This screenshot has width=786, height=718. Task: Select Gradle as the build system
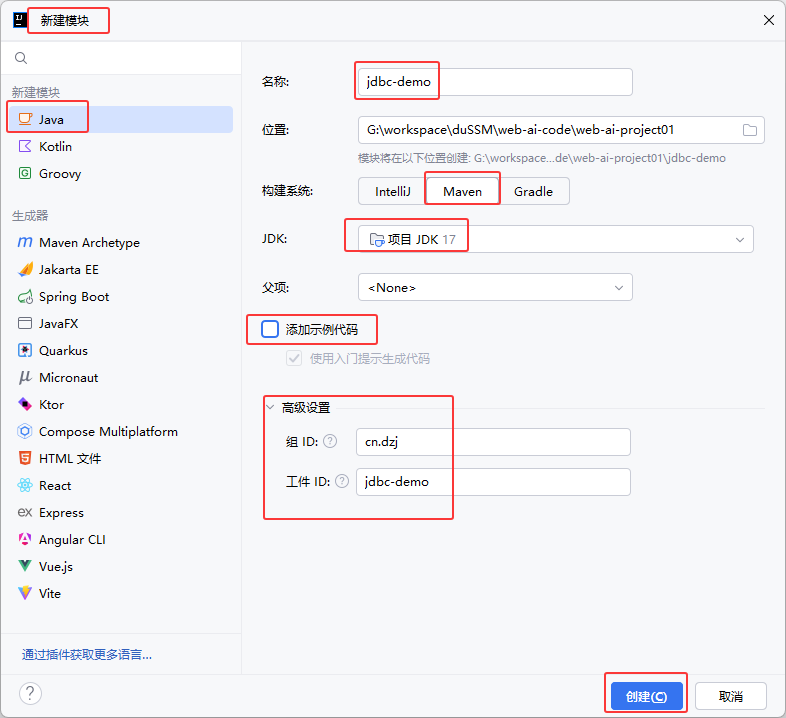[533, 191]
